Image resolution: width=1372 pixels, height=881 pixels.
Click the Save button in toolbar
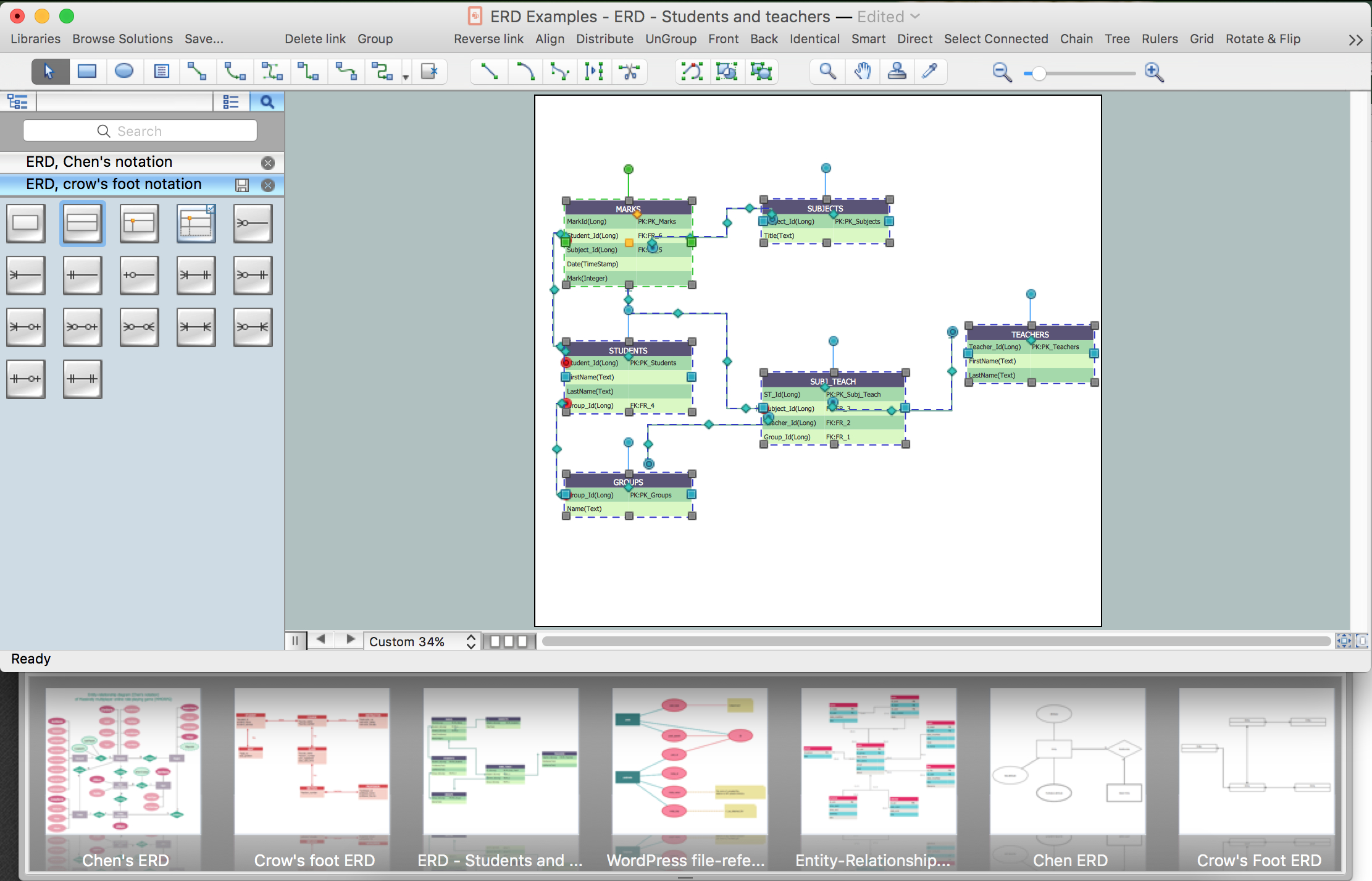pyautogui.click(x=203, y=39)
